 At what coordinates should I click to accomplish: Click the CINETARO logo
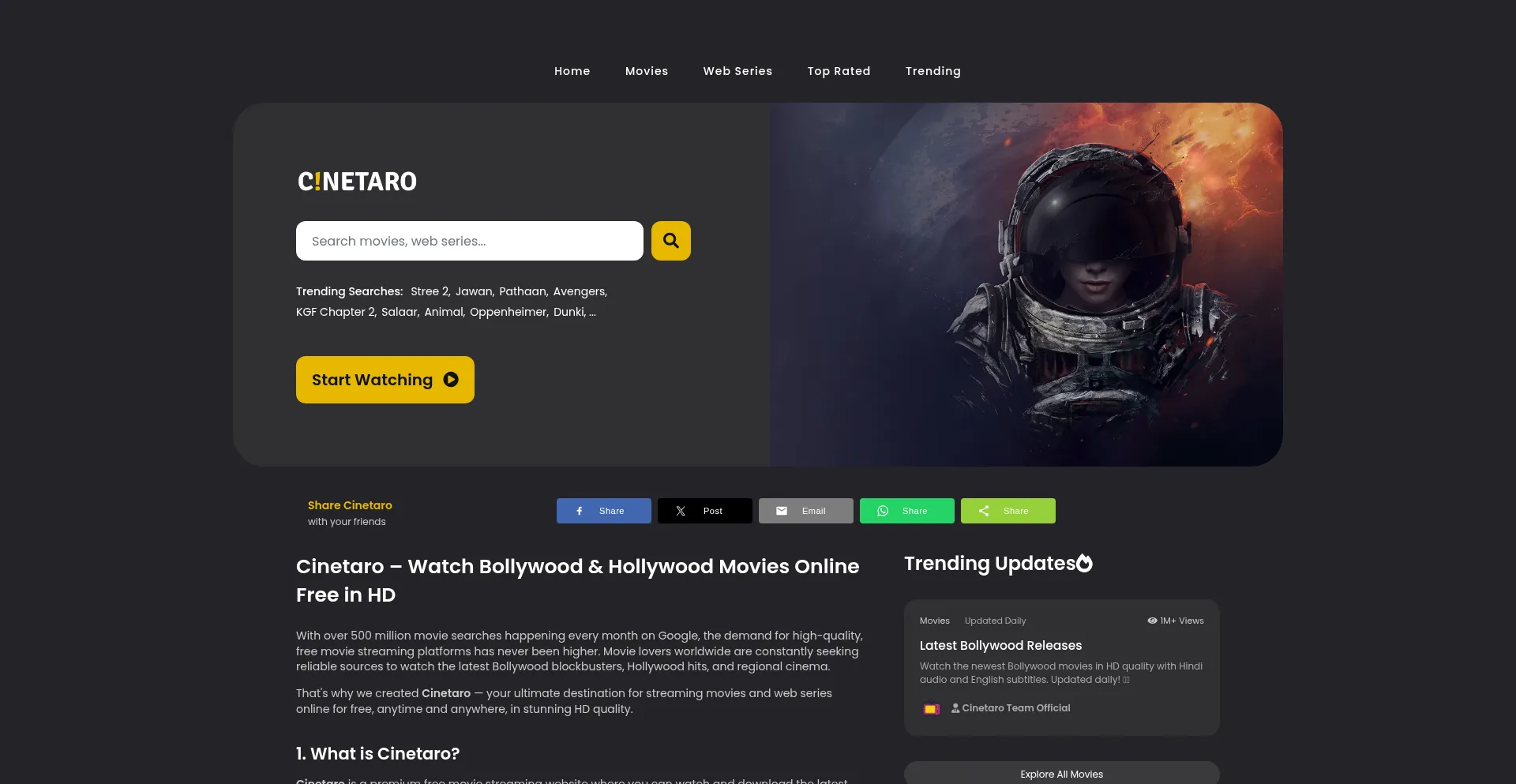point(357,182)
